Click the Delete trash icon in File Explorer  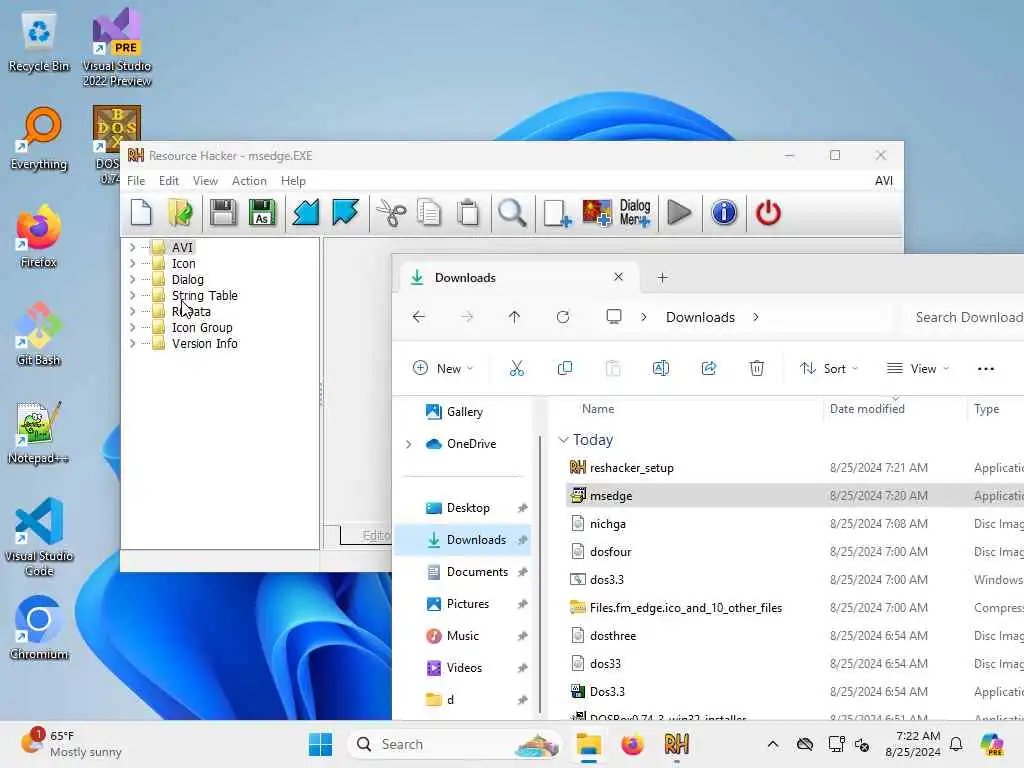click(x=756, y=368)
